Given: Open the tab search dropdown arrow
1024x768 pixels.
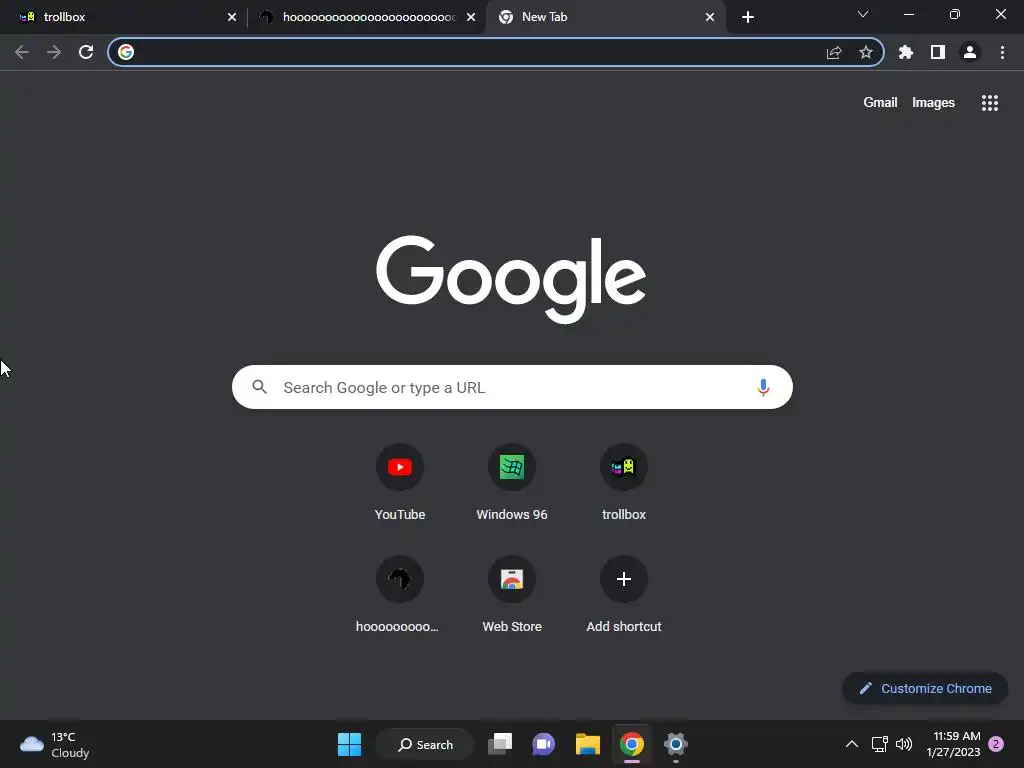Looking at the screenshot, I should click(863, 14).
